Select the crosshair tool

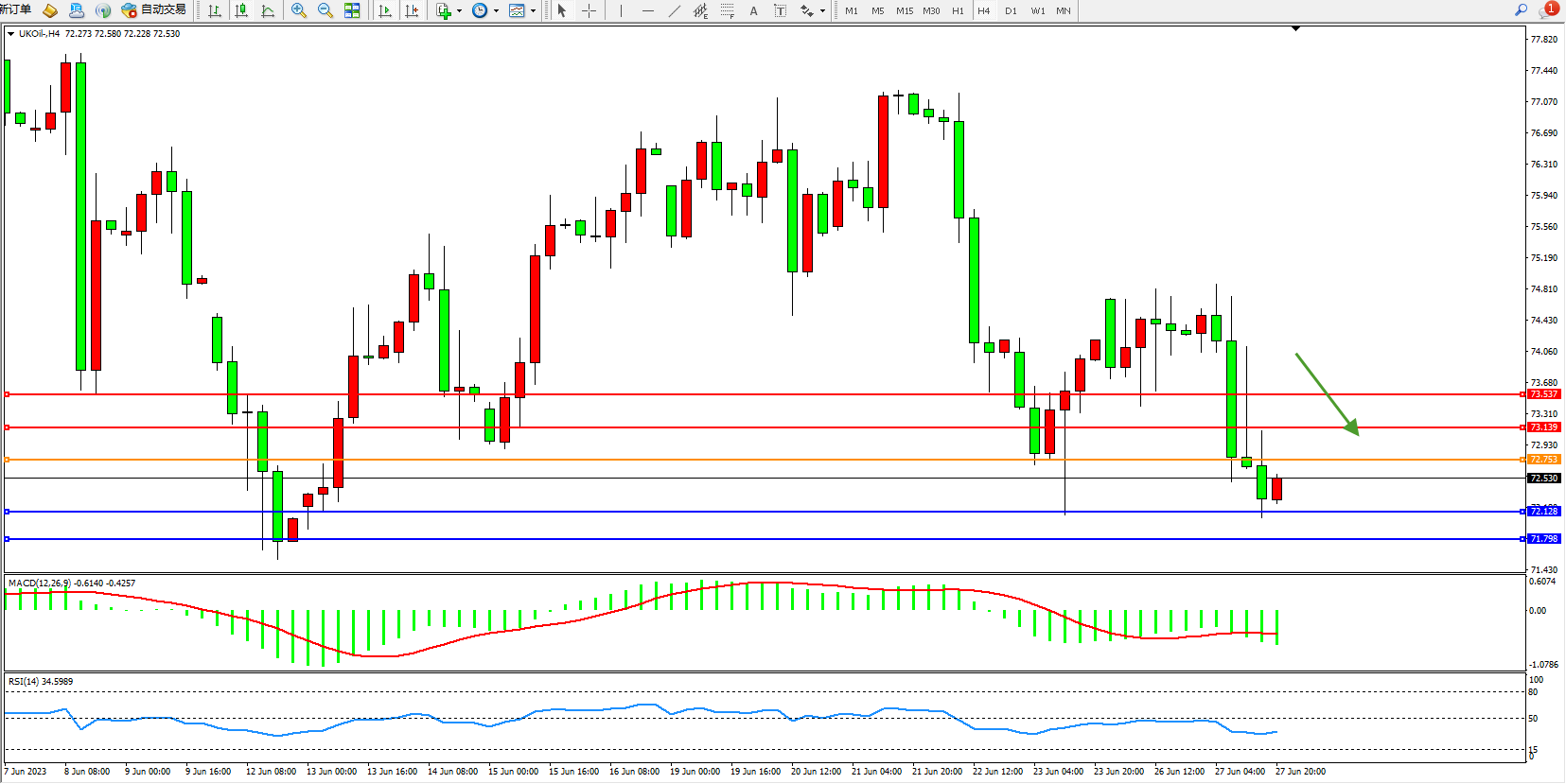coord(589,10)
